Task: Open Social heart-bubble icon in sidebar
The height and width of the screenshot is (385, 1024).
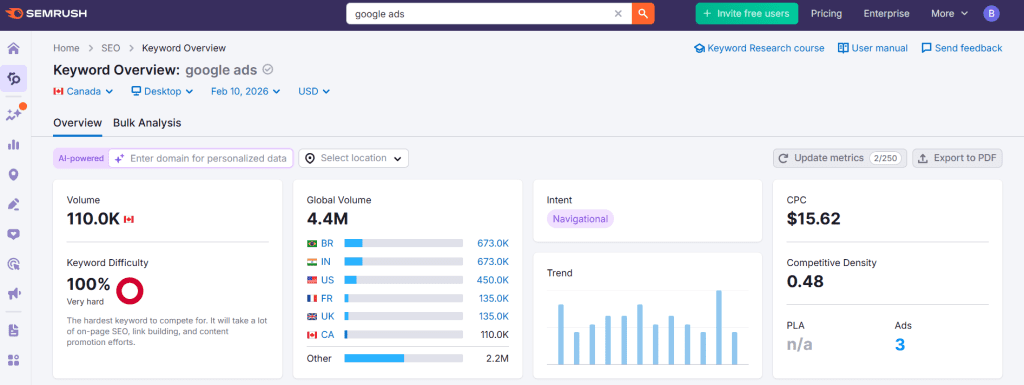Action: pos(14,234)
